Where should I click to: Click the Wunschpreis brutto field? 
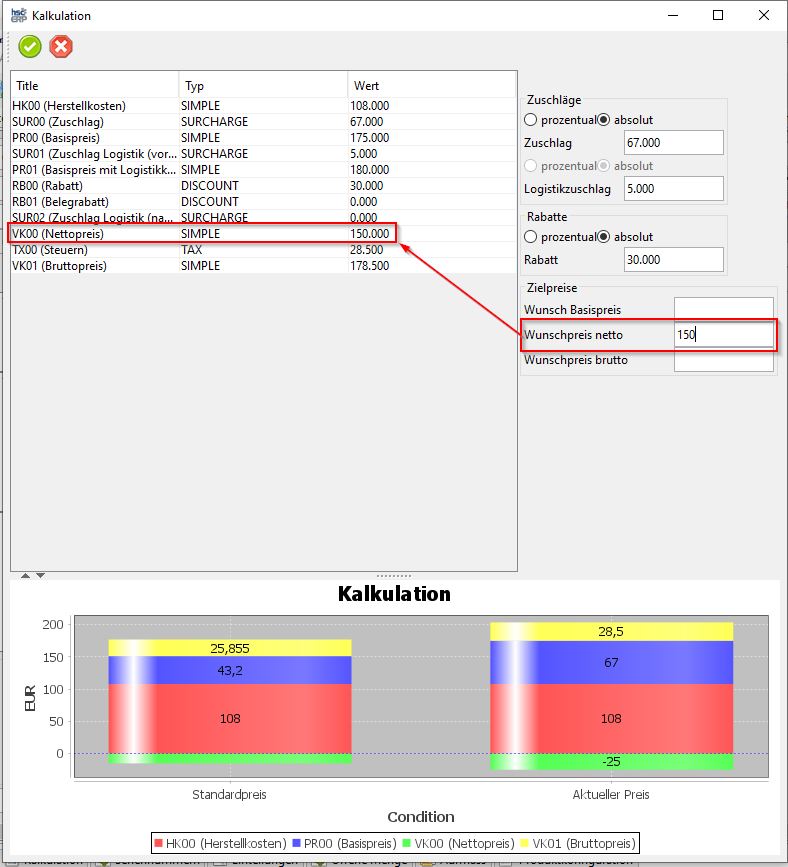pyautogui.click(x=723, y=360)
